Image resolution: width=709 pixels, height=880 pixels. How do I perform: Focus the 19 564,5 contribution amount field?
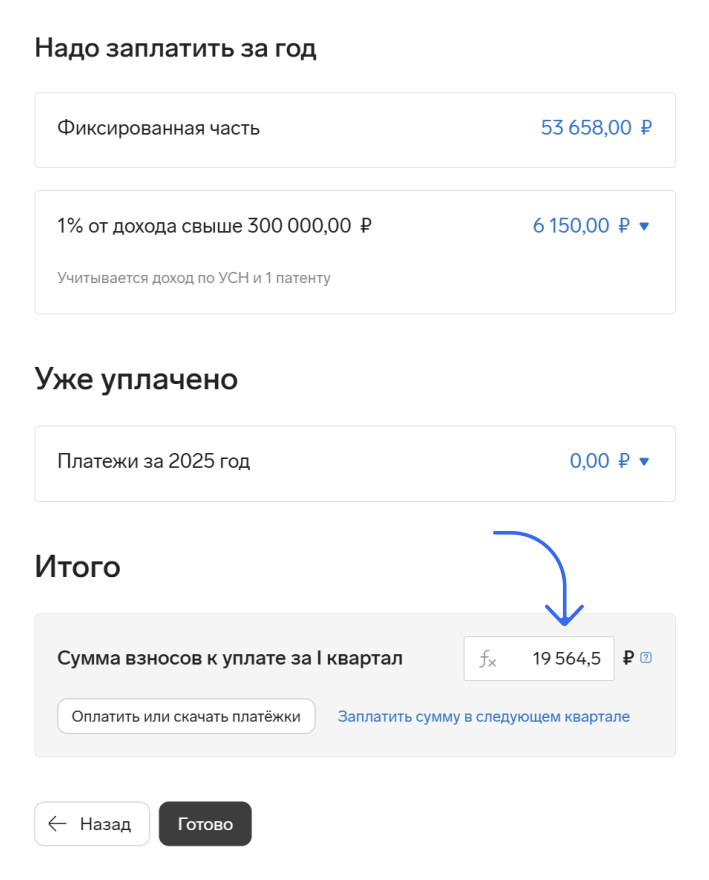[539, 658]
